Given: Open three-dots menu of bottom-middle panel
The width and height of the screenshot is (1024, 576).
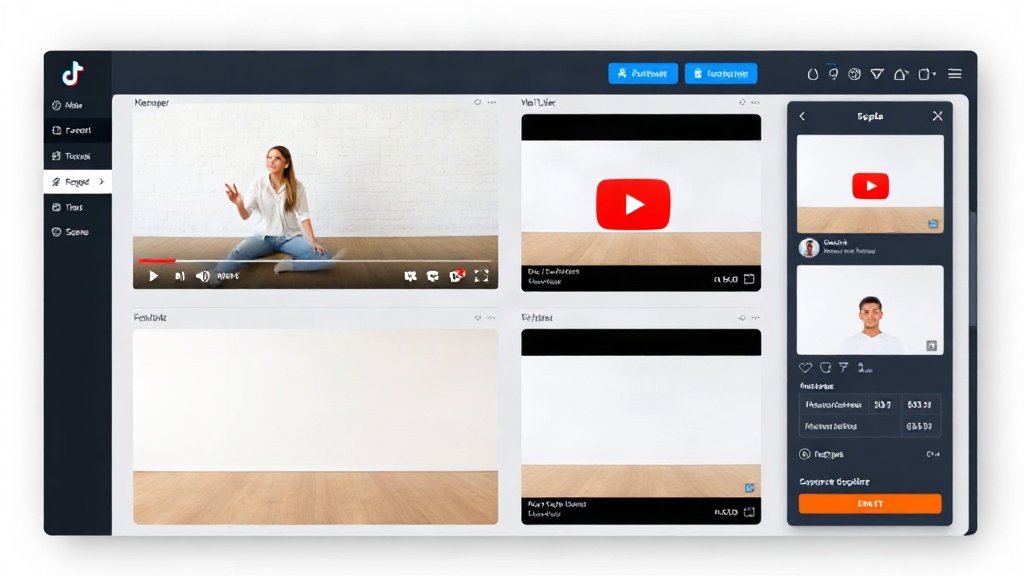Looking at the screenshot, I should point(756,318).
